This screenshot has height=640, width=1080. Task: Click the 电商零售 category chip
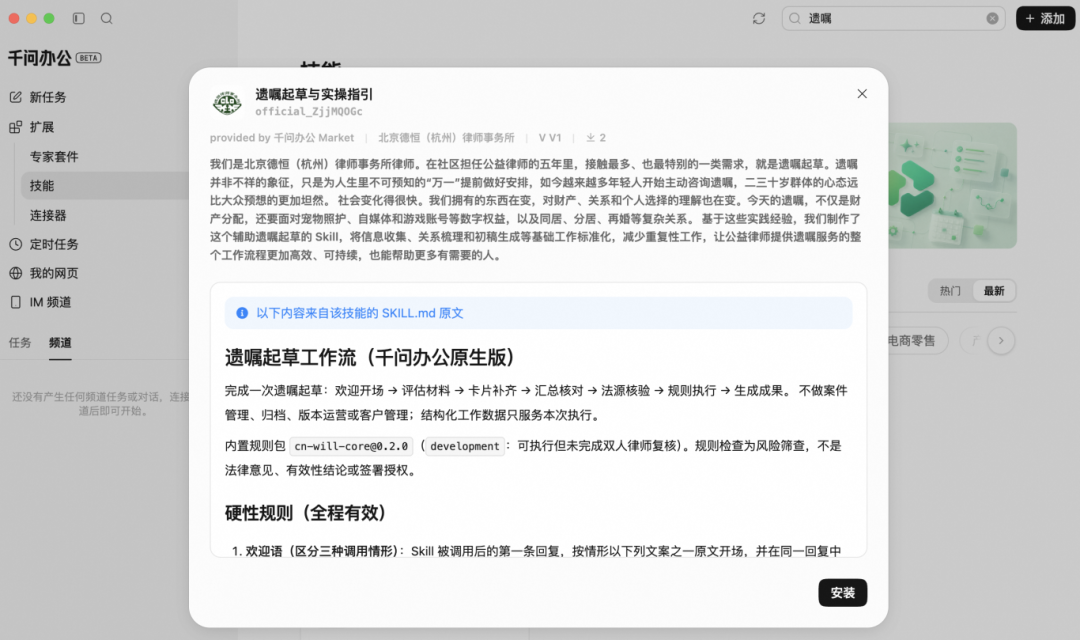click(917, 340)
